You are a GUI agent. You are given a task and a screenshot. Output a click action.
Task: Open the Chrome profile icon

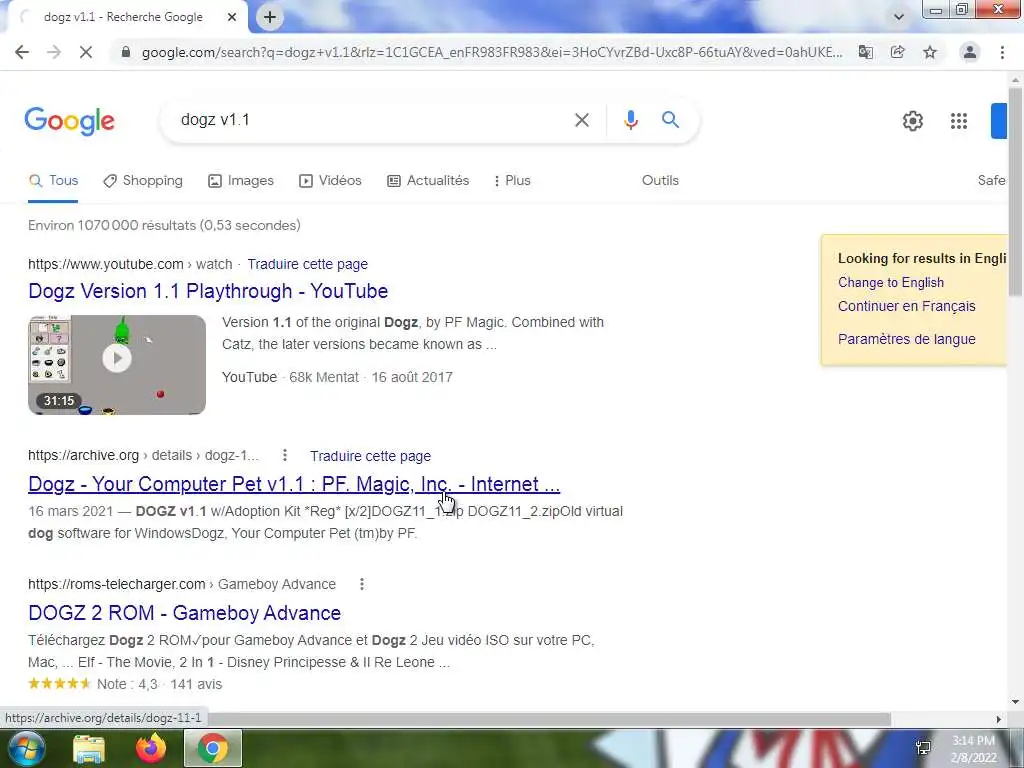970,52
